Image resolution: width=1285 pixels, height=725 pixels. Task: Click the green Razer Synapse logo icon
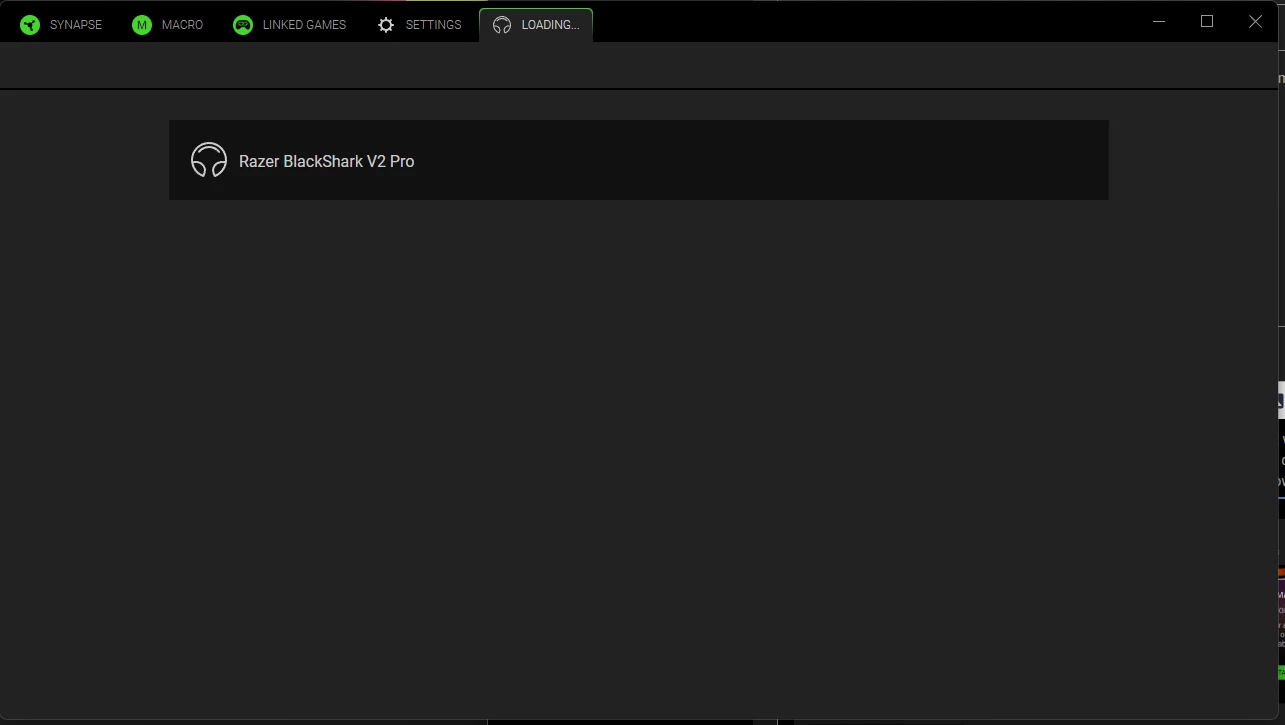[30, 25]
